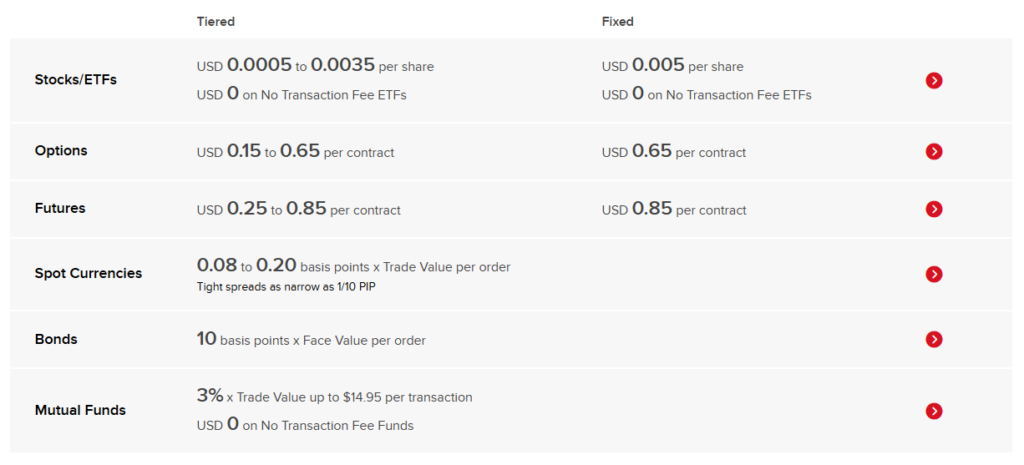This screenshot has height=465, width=1024.
Task: Click the red arrow icon for Stocks/ETFs
Action: coord(934,80)
